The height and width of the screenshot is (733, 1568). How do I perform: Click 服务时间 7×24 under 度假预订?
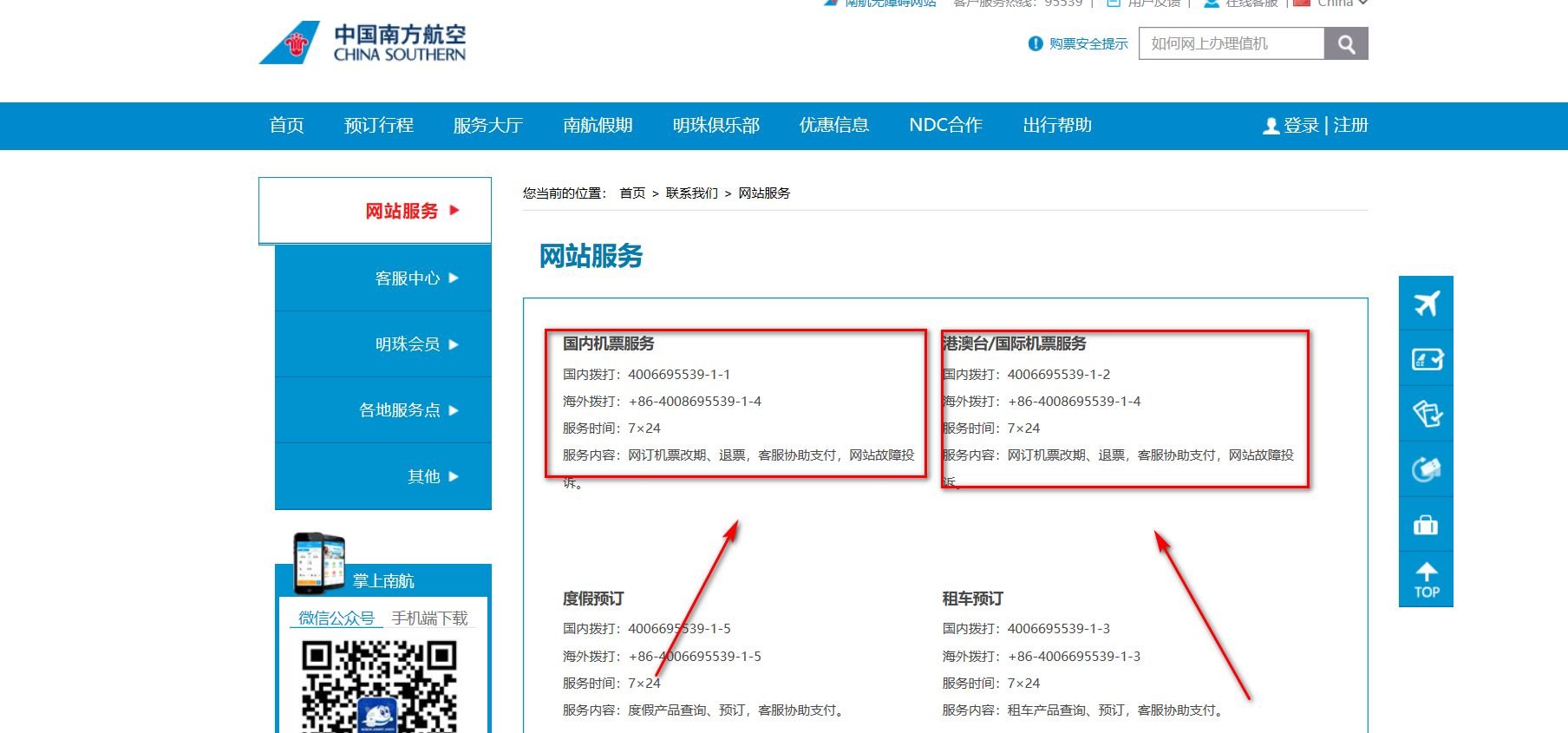click(611, 684)
